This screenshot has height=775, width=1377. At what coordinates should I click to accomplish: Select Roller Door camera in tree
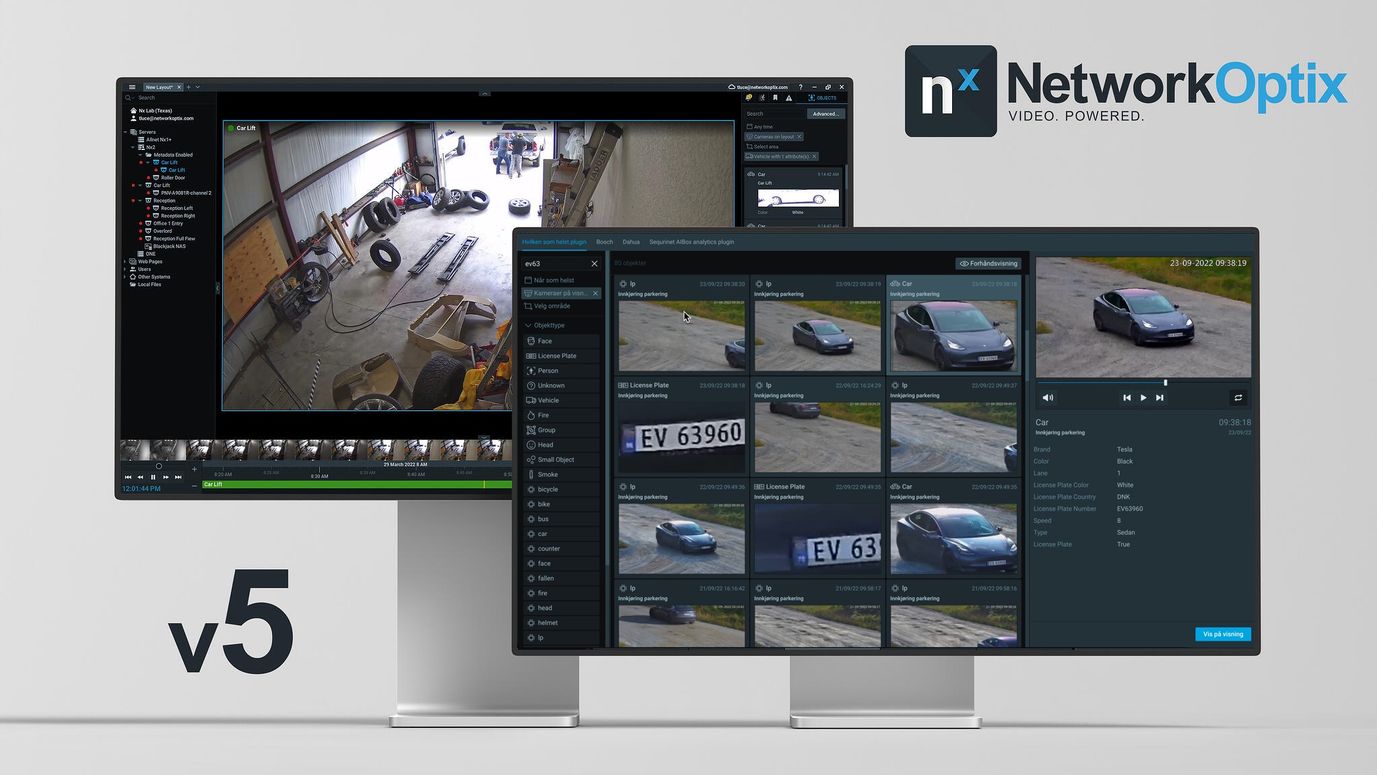173,178
